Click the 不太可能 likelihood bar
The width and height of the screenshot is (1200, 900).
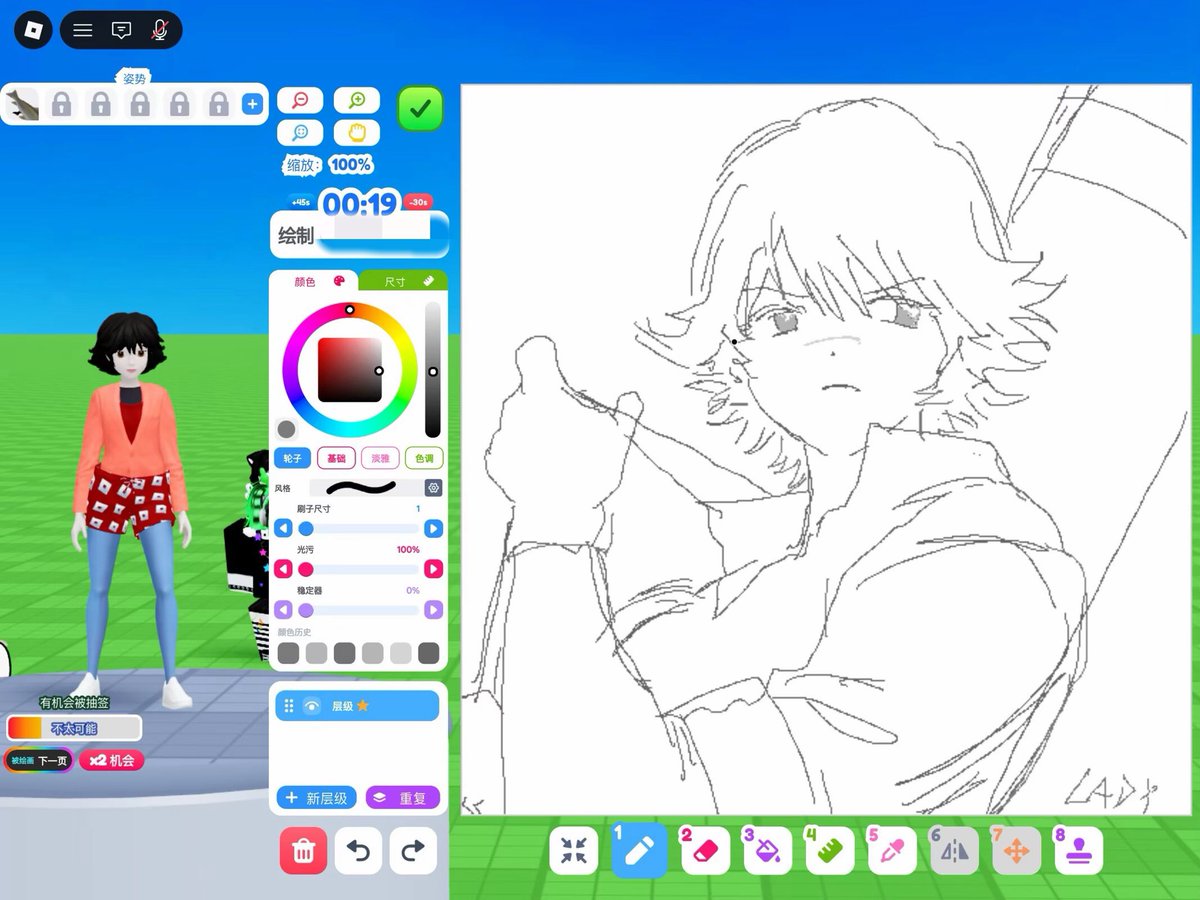click(x=74, y=728)
